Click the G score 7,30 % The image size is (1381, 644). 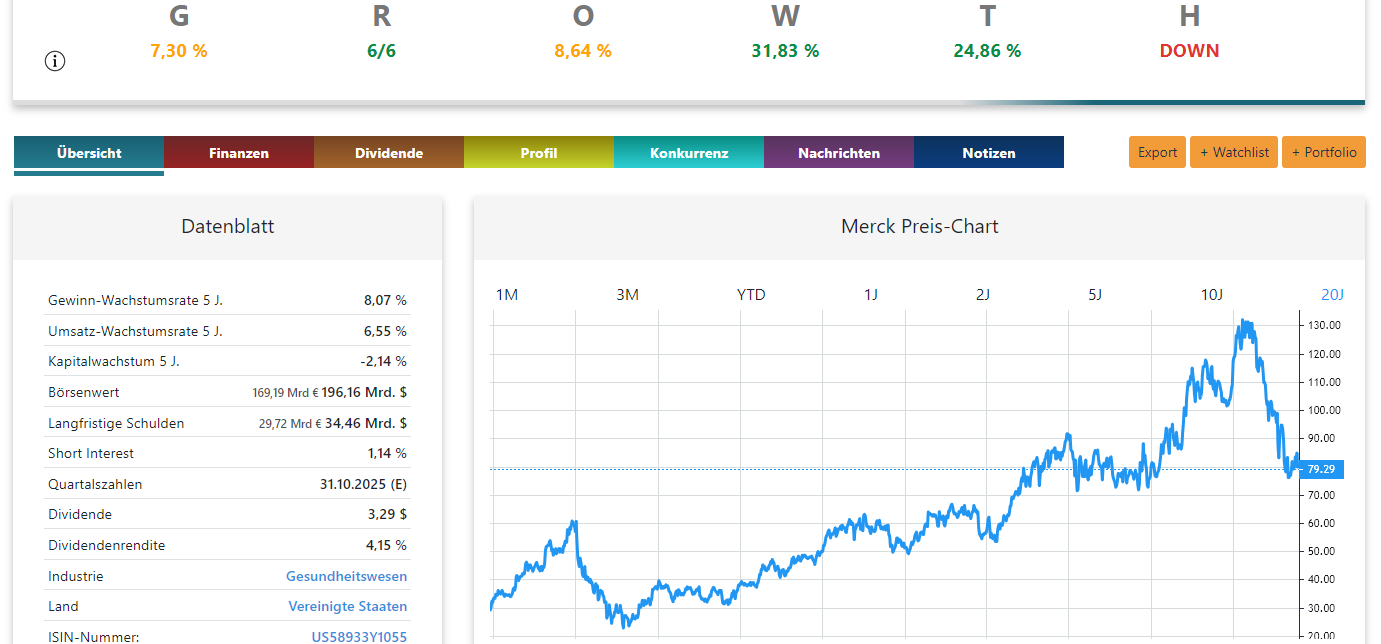tap(179, 50)
